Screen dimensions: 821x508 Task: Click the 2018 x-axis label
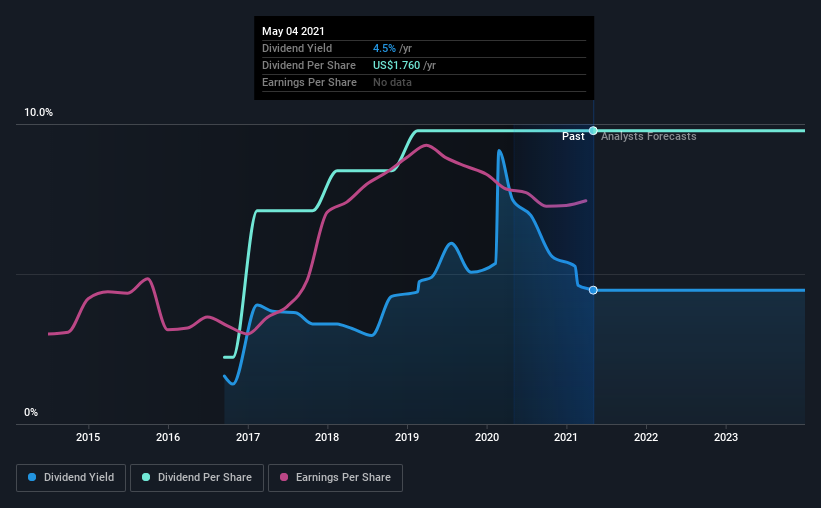tap(327, 437)
